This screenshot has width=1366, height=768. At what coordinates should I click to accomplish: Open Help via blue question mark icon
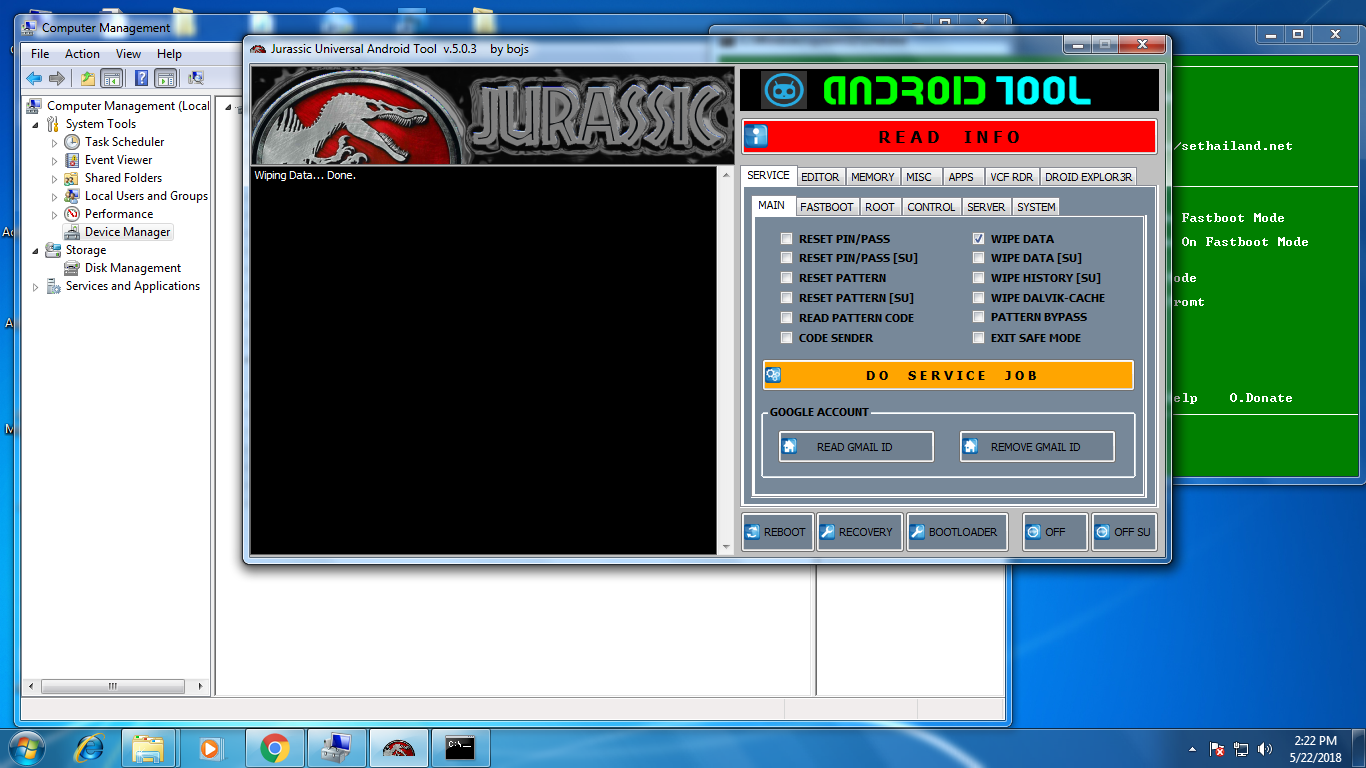[x=142, y=78]
